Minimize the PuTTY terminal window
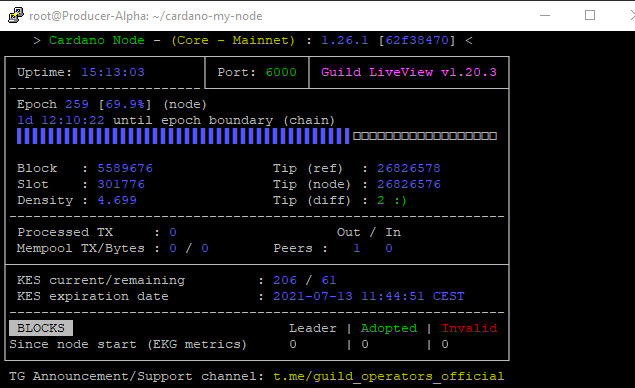635x388 pixels. (x=545, y=15)
